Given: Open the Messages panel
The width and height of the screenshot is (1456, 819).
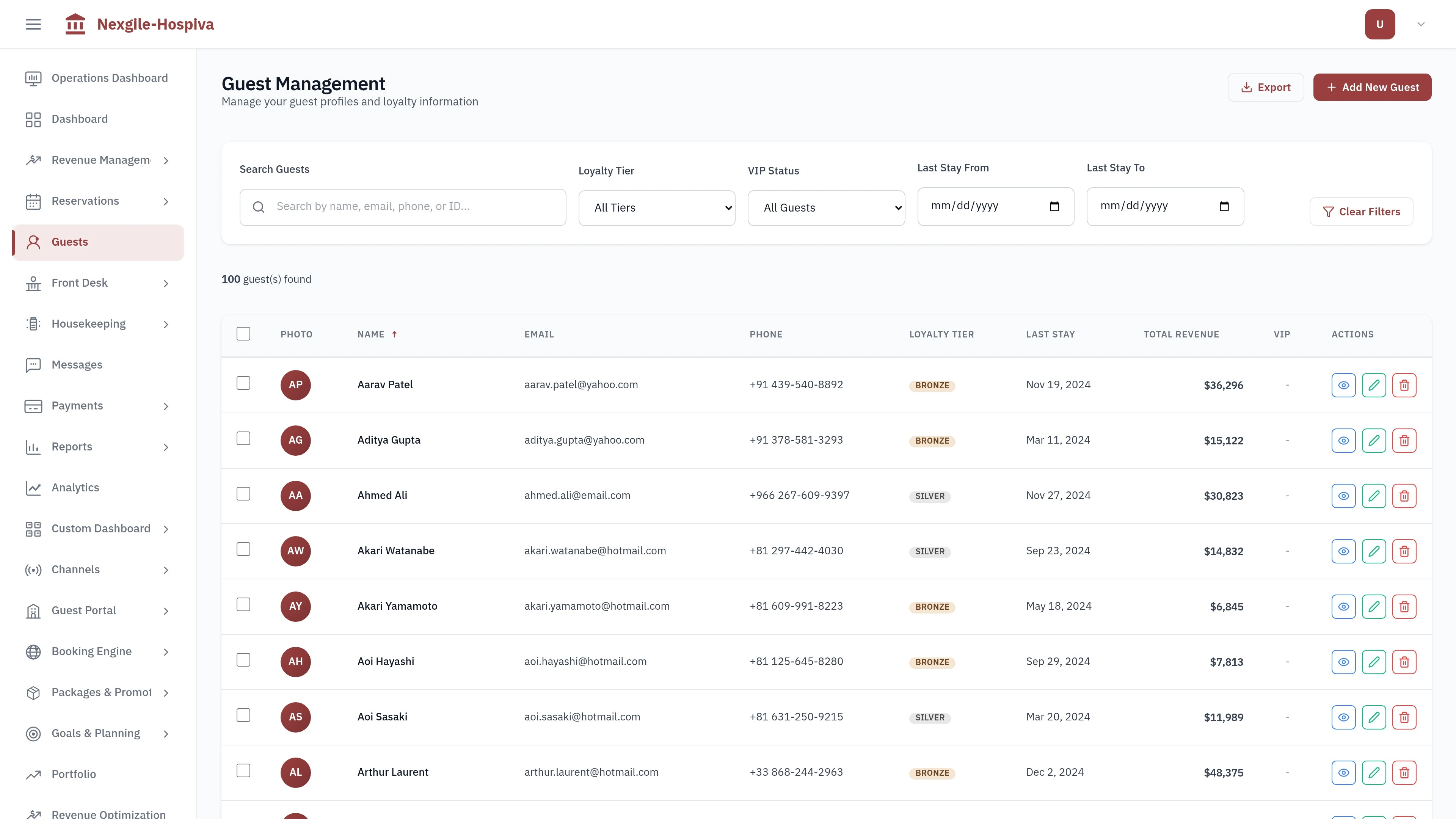Looking at the screenshot, I should pos(76,364).
